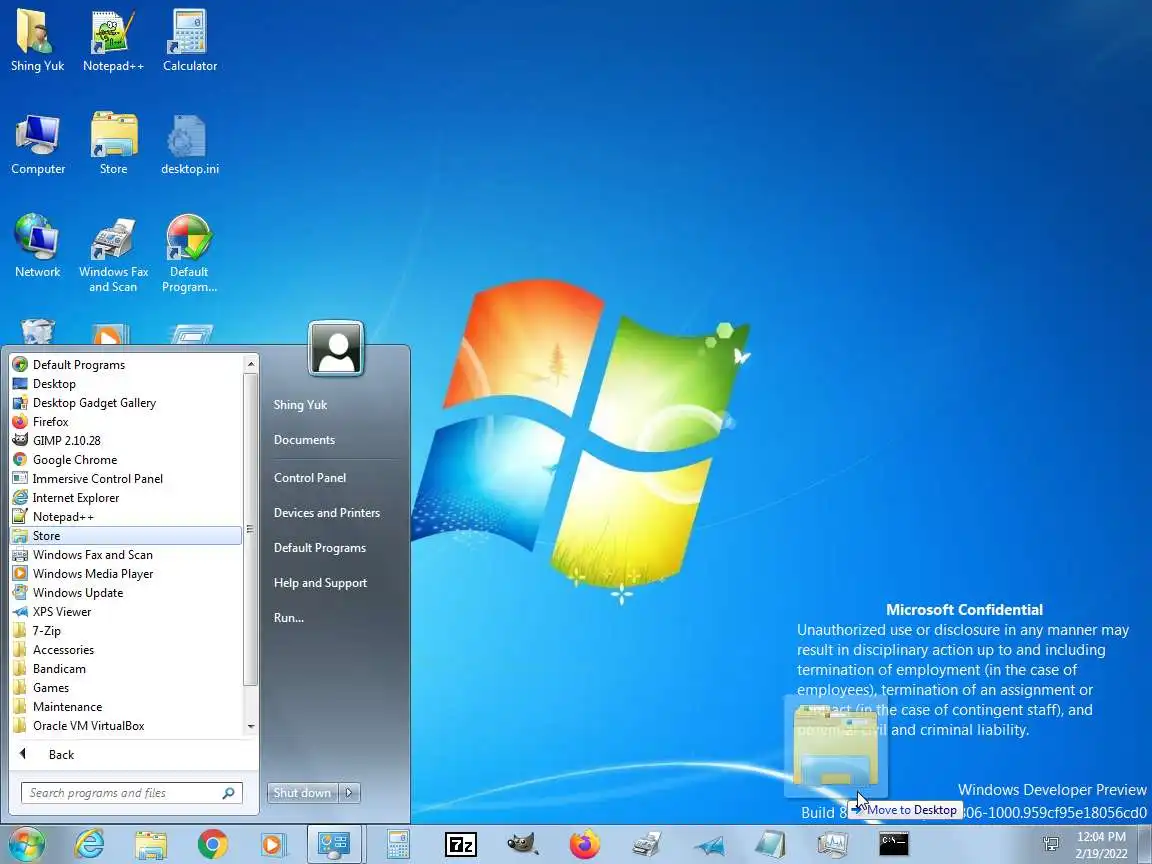Select Store in the Start menu list
Image resolution: width=1152 pixels, height=864 pixels.
(126, 536)
